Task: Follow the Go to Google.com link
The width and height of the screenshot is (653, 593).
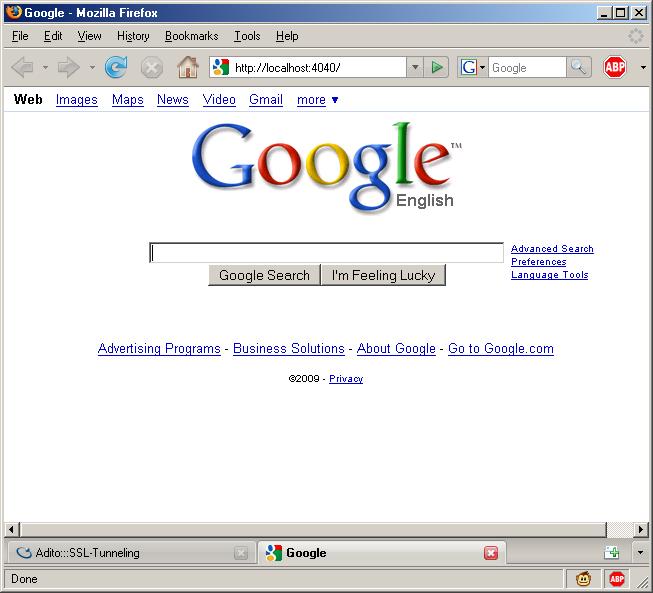Action: pos(501,349)
